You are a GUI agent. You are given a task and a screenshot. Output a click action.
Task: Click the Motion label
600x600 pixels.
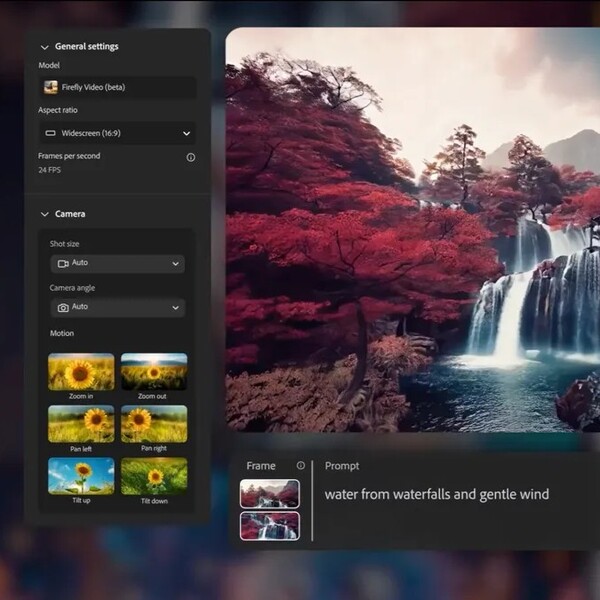point(62,333)
